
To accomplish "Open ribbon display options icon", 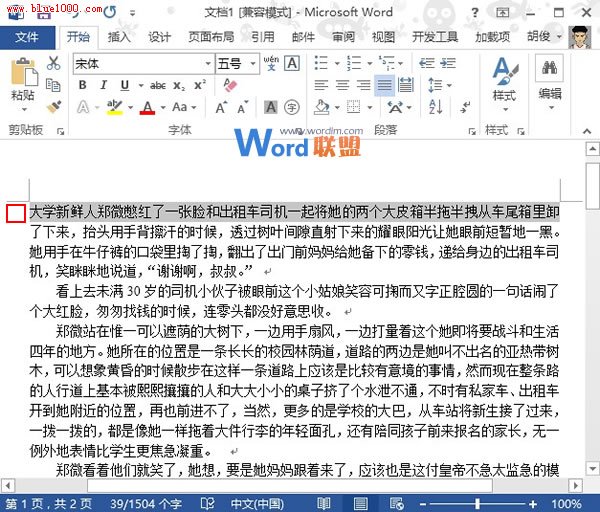I will (502, 13).
